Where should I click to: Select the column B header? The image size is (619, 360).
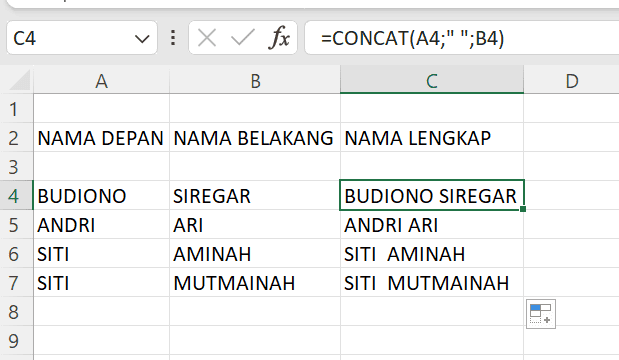255,81
